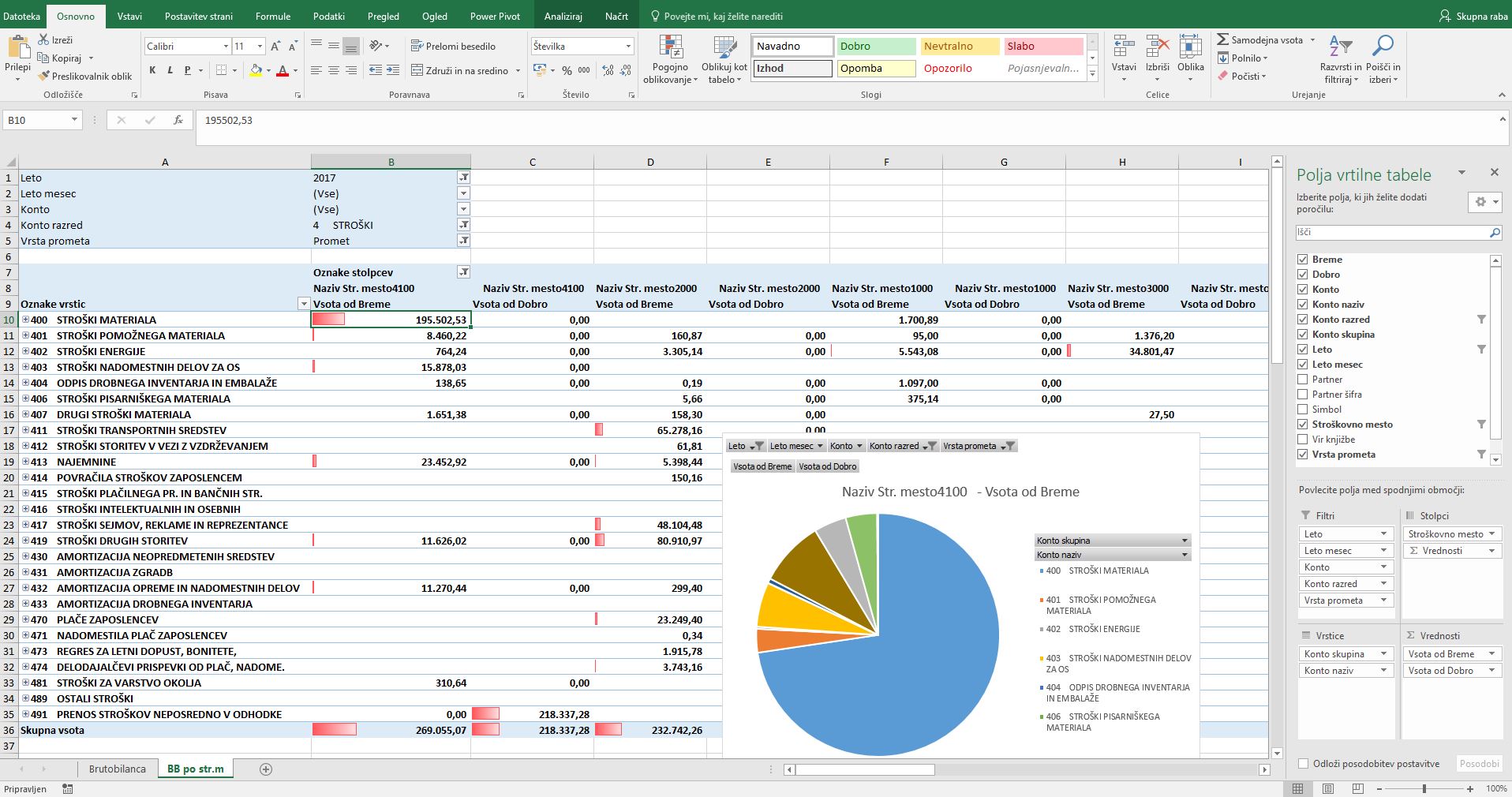The image size is (1512, 797).
Task: Uncheck the Breme field checkbox
Action: pyautogui.click(x=1303, y=259)
